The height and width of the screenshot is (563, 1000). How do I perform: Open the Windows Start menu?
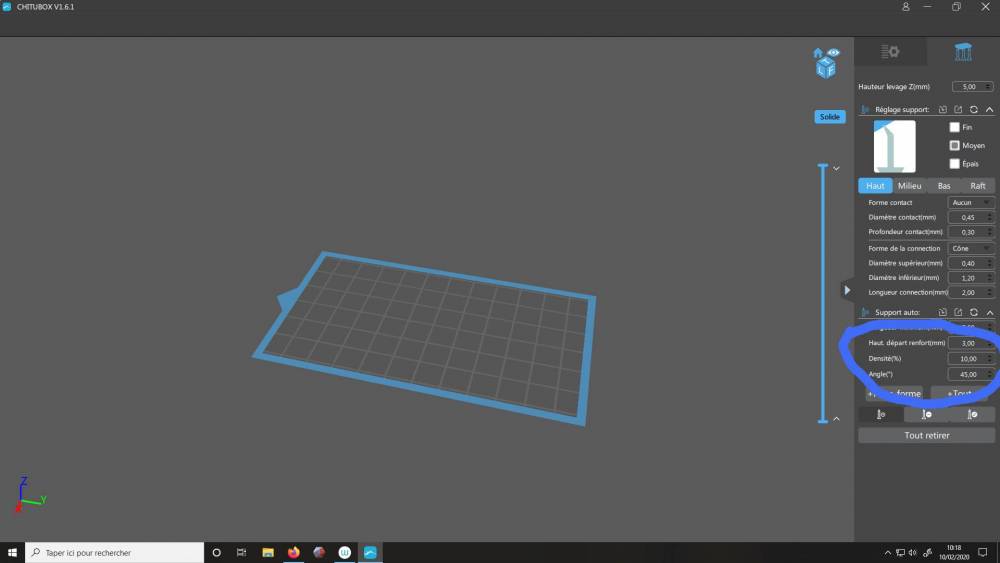pos(12,553)
